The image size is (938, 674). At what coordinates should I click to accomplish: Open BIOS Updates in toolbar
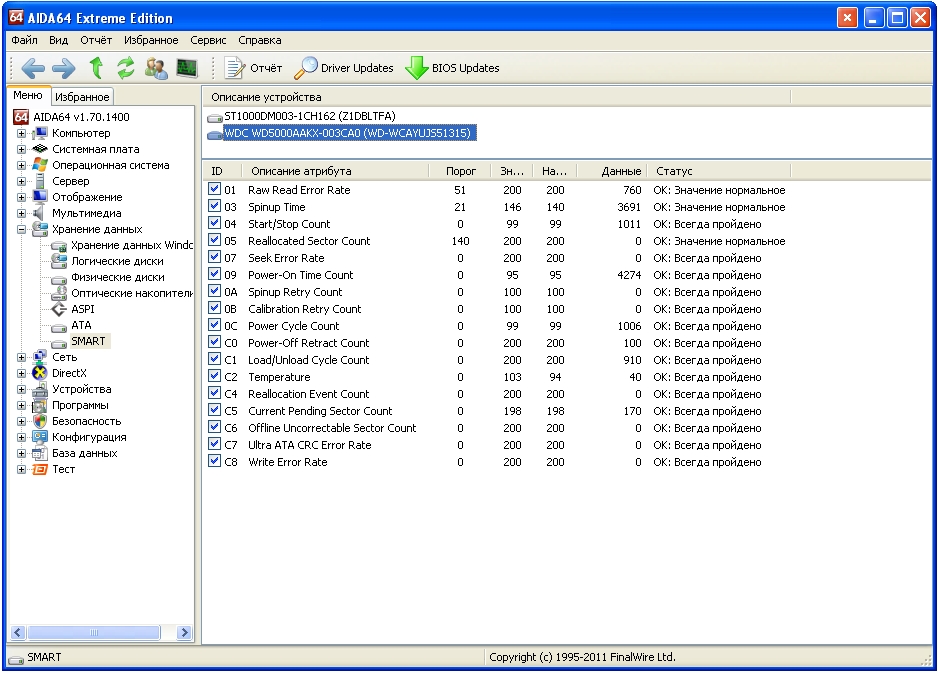pyautogui.click(x=452, y=68)
